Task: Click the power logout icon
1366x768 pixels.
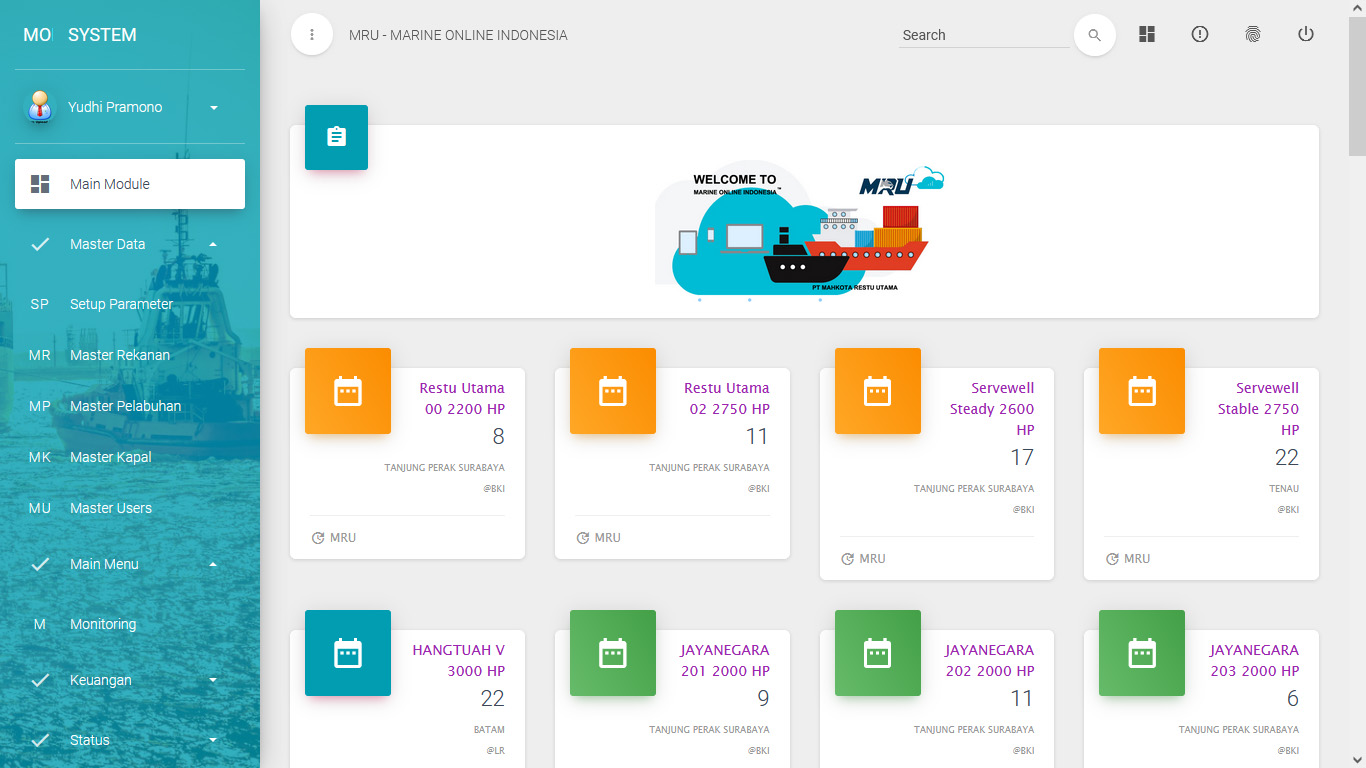Action: coord(1305,34)
